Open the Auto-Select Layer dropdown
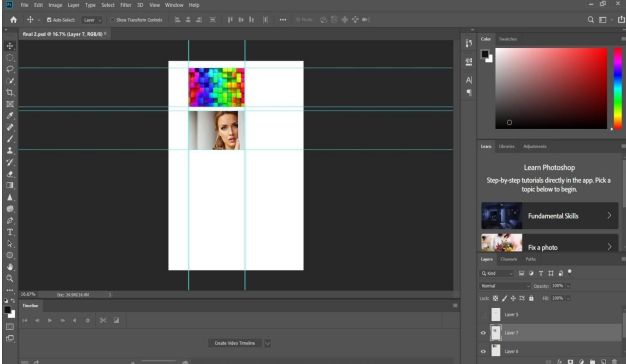The width and height of the screenshot is (626, 364). point(92,20)
